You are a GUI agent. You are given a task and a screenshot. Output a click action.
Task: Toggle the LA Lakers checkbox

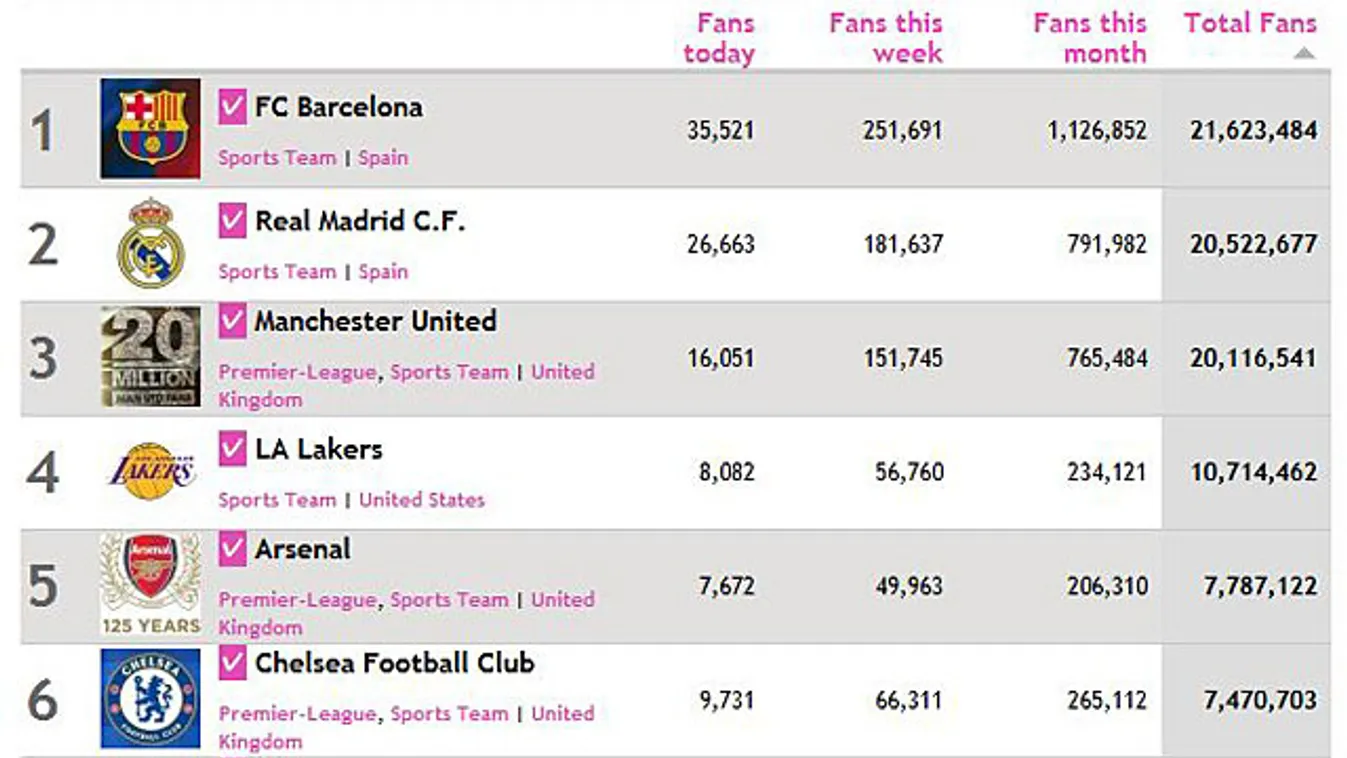pos(232,449)
